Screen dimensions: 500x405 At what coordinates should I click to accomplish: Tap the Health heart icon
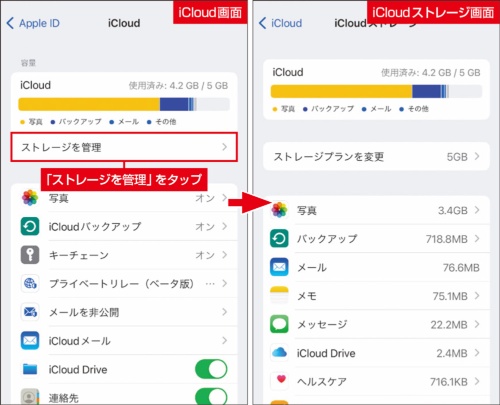click(281, 380)
